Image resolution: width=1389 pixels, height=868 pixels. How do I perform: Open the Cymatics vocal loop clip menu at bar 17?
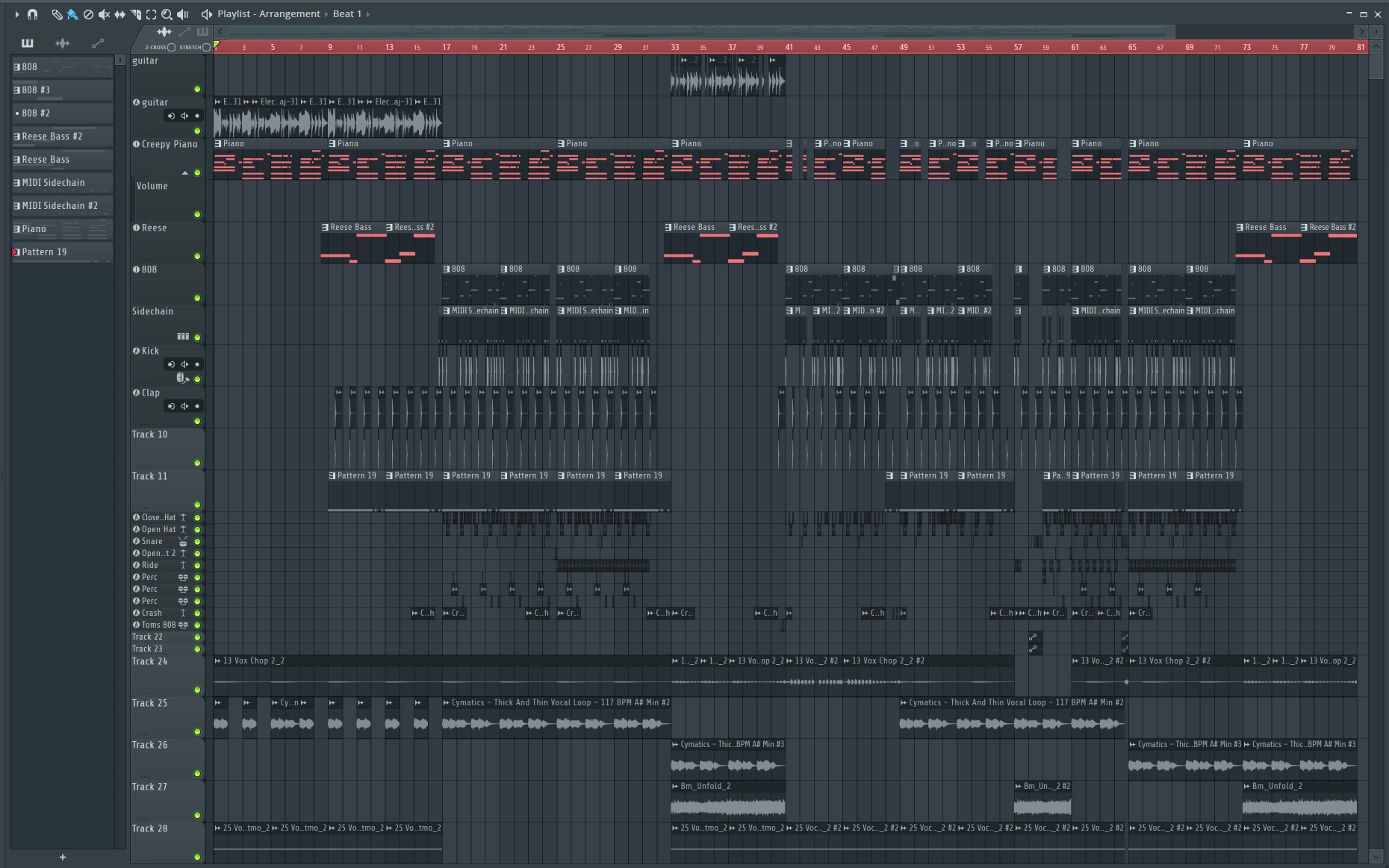click(447, 702)
